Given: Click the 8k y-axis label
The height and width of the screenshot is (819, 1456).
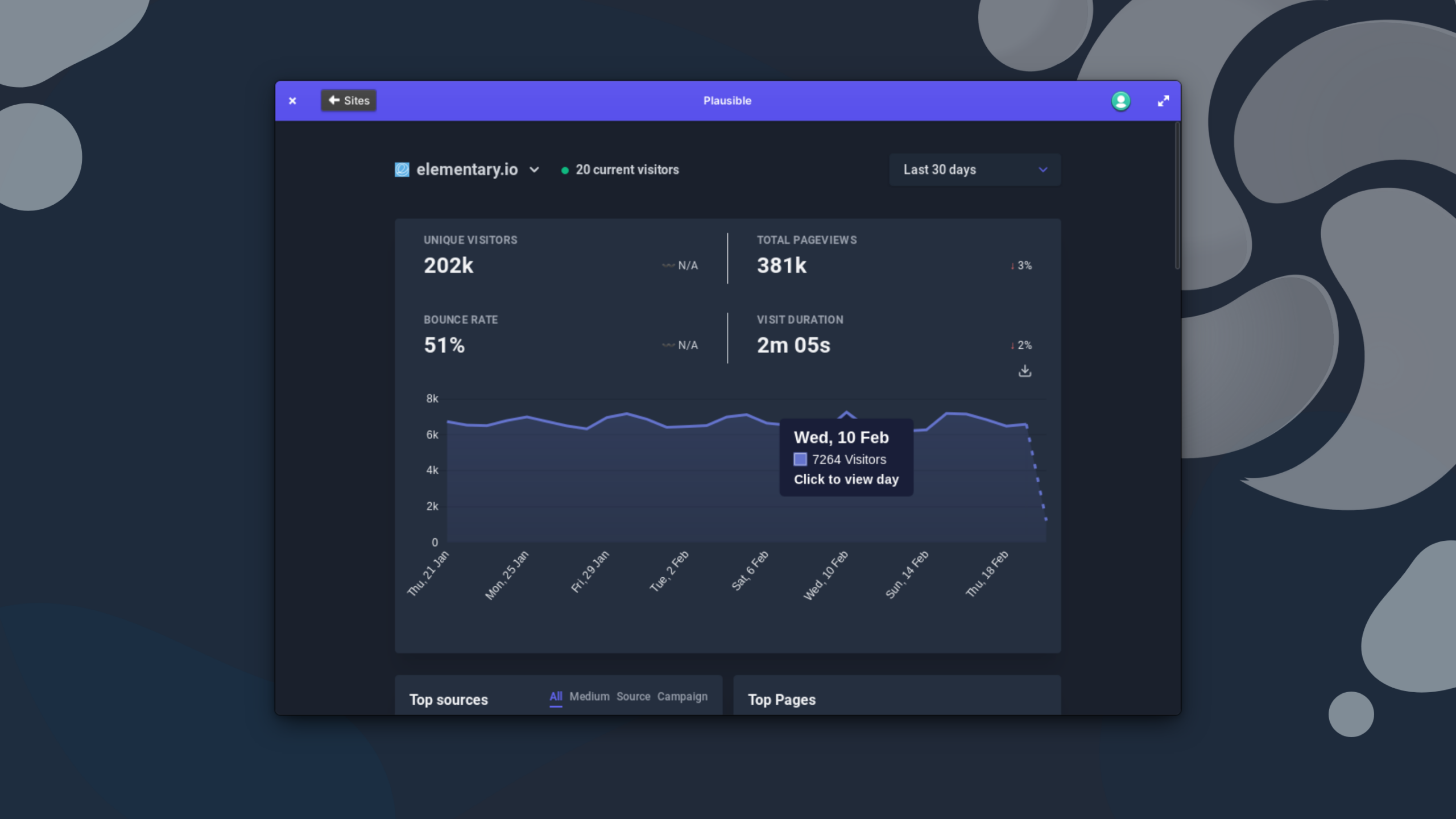Looking at the screenshot, I should tap(432, 399).
